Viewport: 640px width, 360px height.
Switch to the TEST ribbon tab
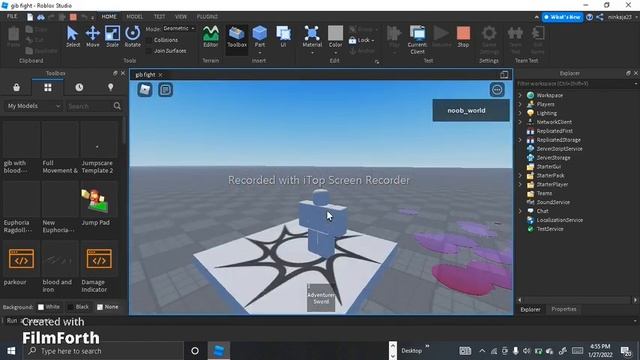click(160, 17)
